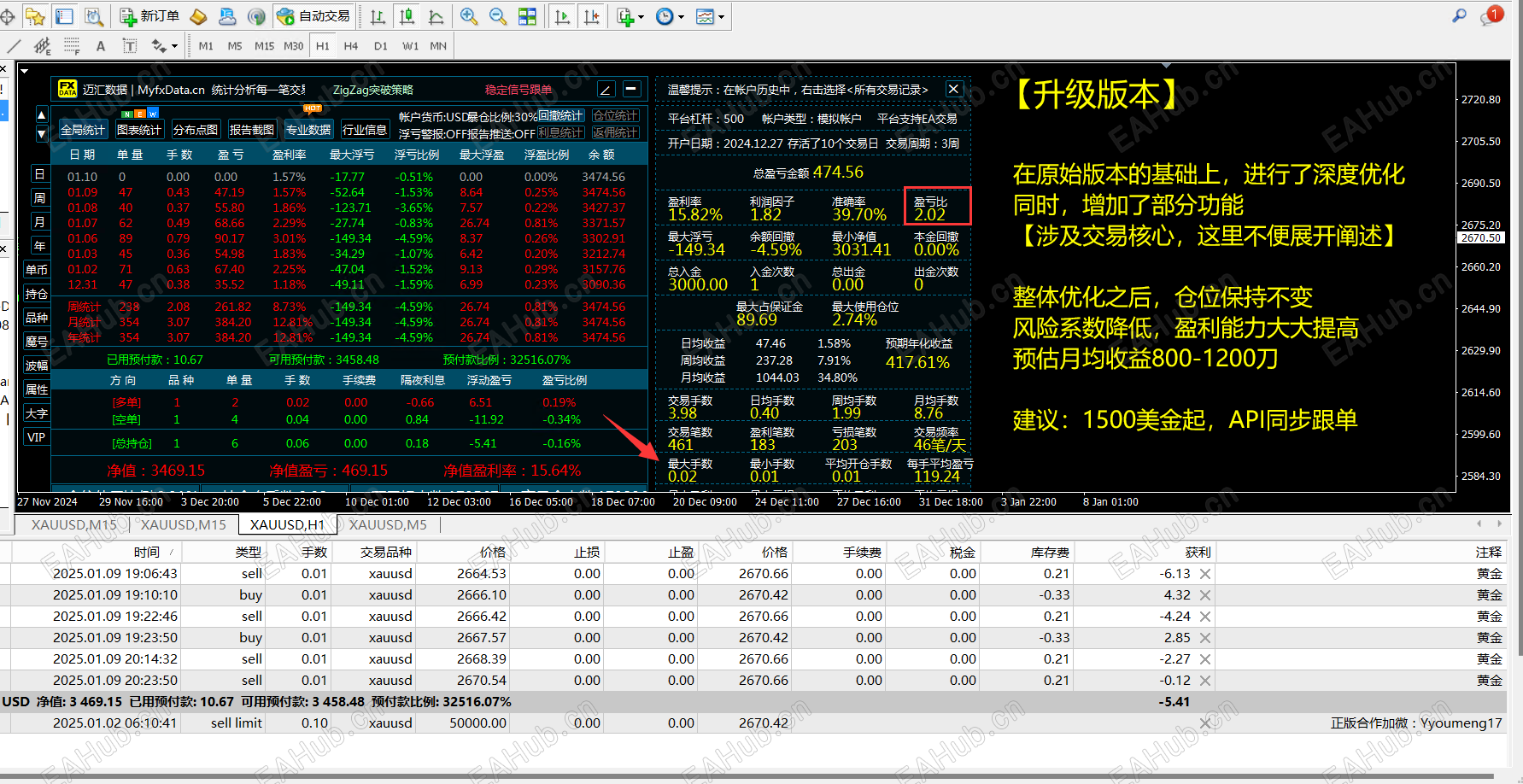
Task: Select the 月 (month) side button
Action: pyautogui.click(x=38, y=222)
